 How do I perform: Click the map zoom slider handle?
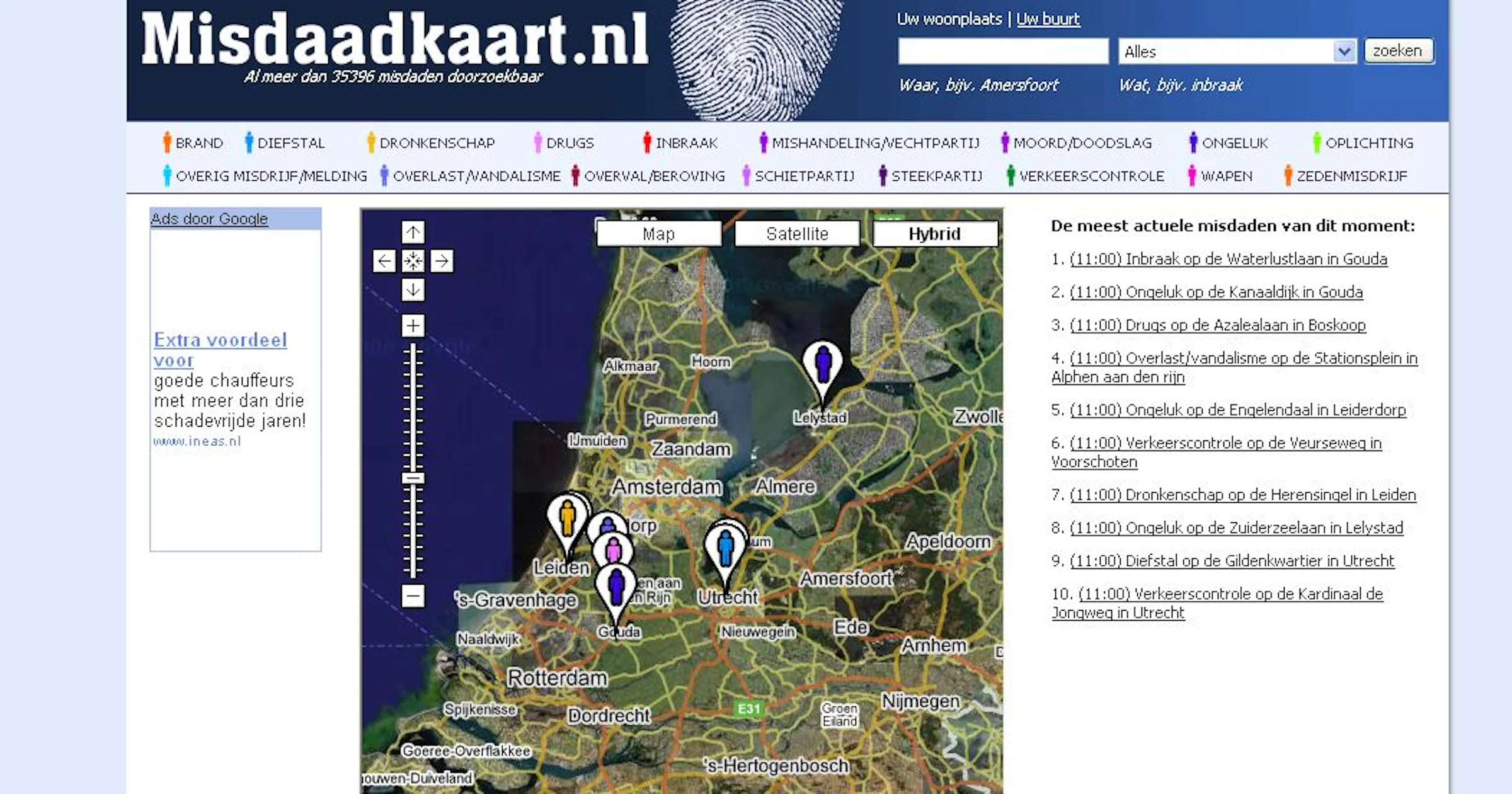click(x=413, y=478)
